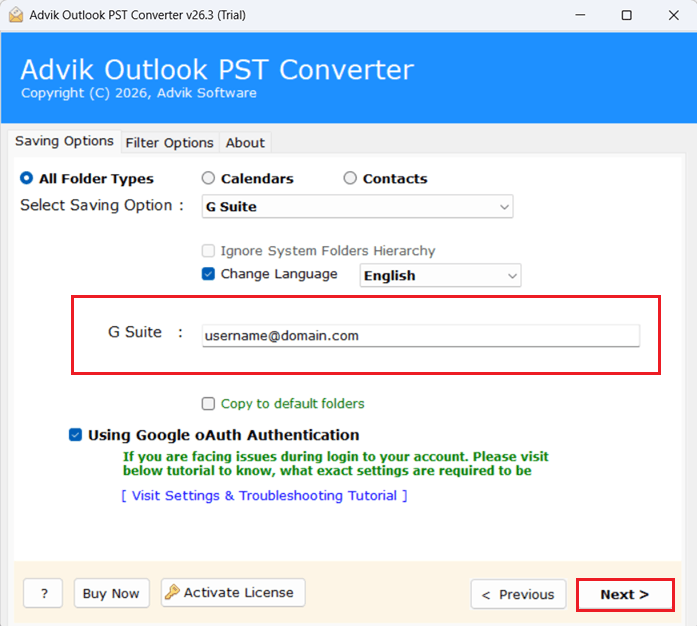Toggle Ignore System Folders Hierarchy checkbox
This screenshot has height=626, width=697.
pos(208,251)
